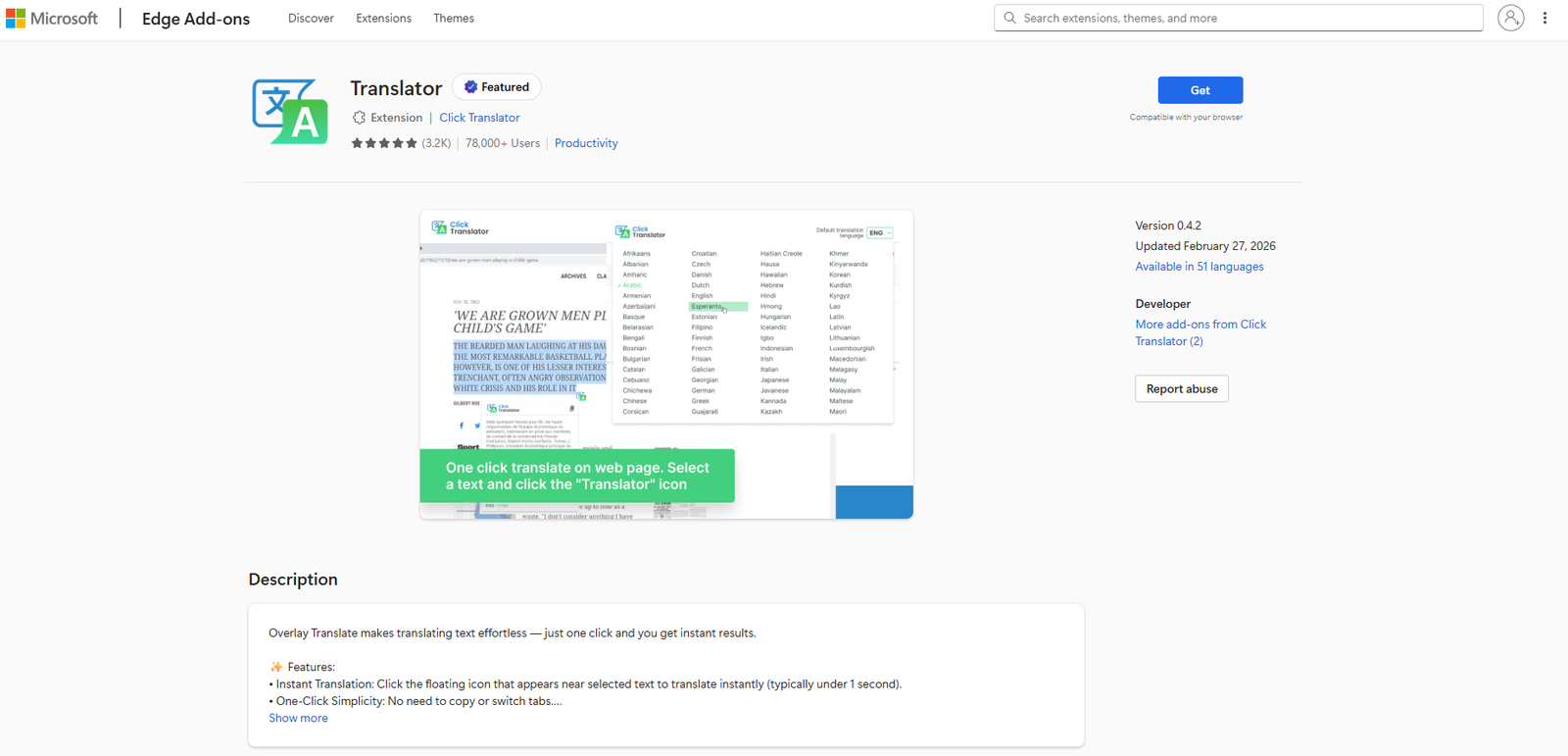
Task: Click the 78,000+ Users text
Action: coord(503,143)
